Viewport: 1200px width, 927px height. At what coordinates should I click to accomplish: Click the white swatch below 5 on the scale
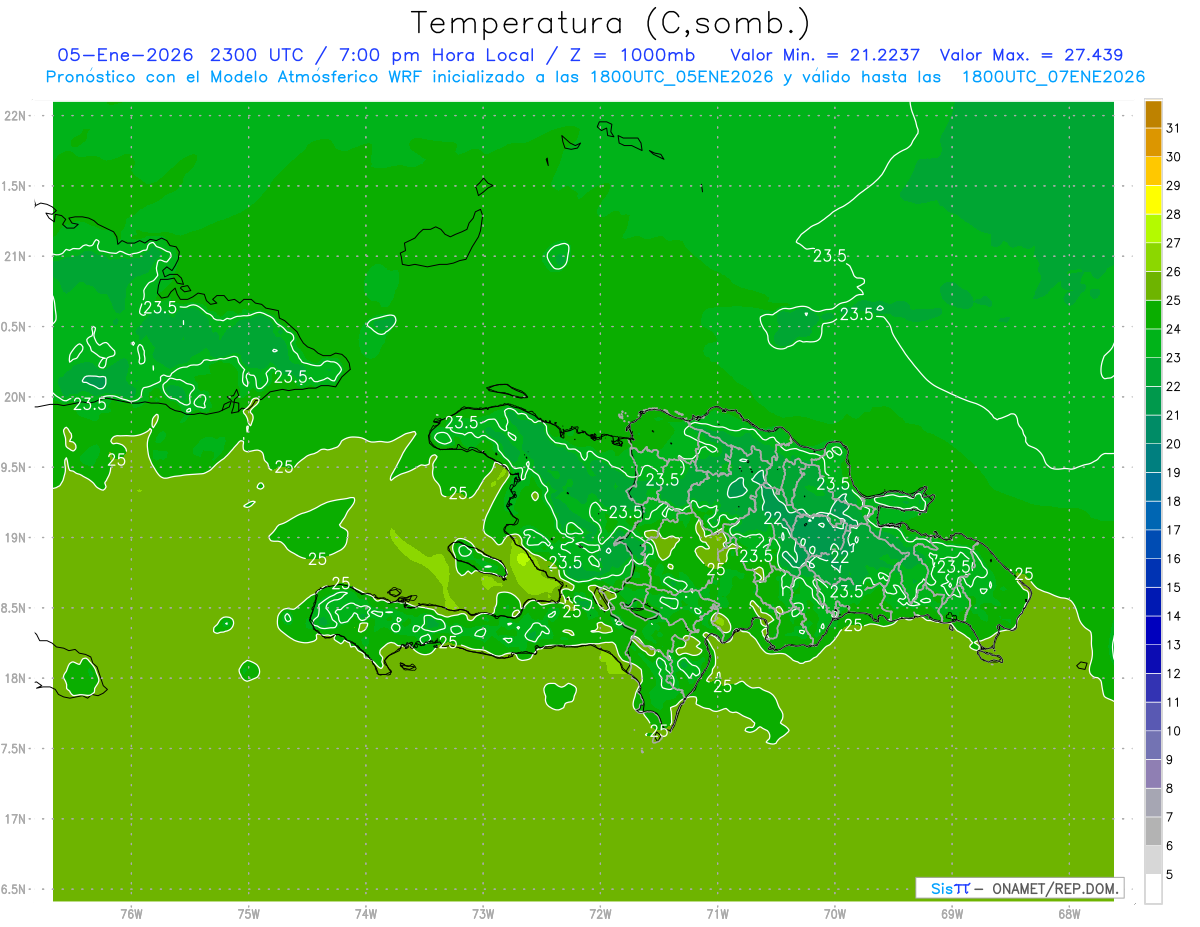(x=1153, y=889)
